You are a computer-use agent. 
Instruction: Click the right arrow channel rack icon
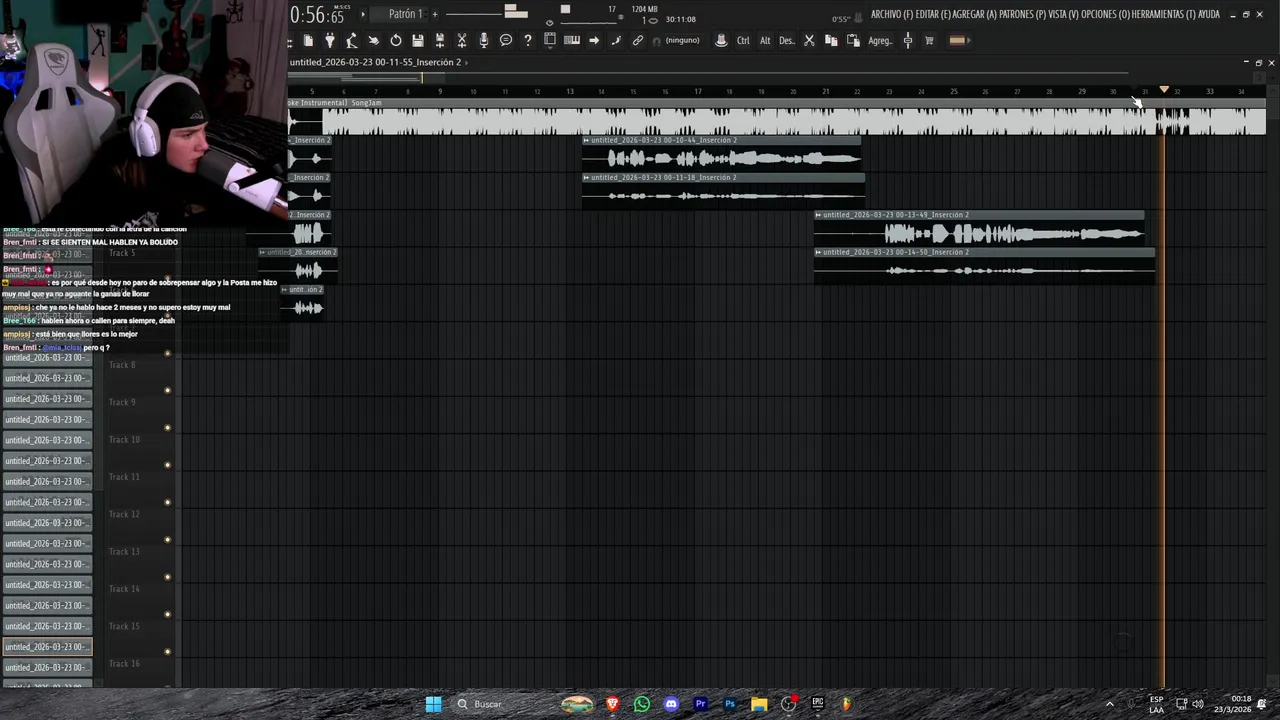coord(594,40)
